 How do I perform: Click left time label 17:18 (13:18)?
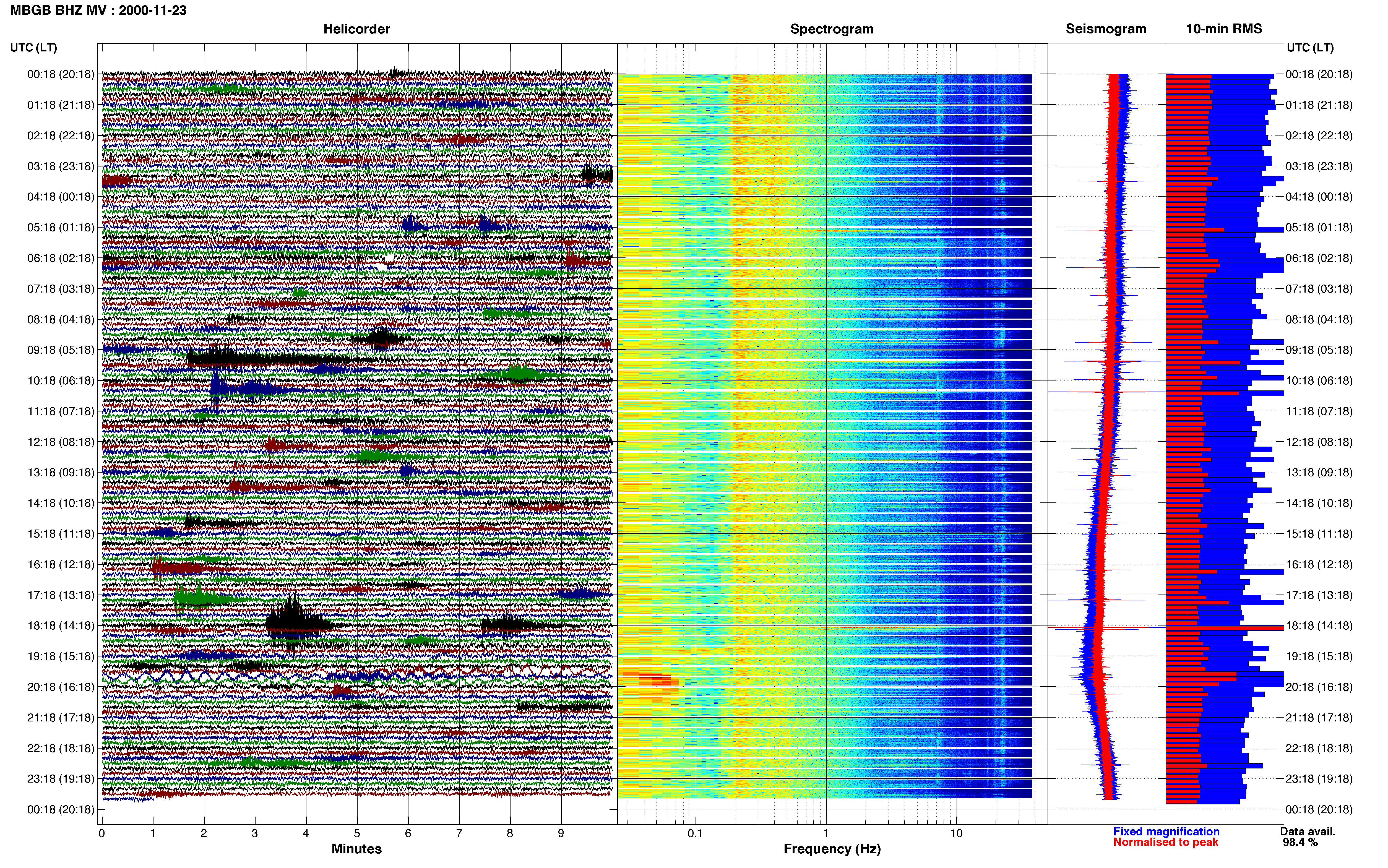61,595
